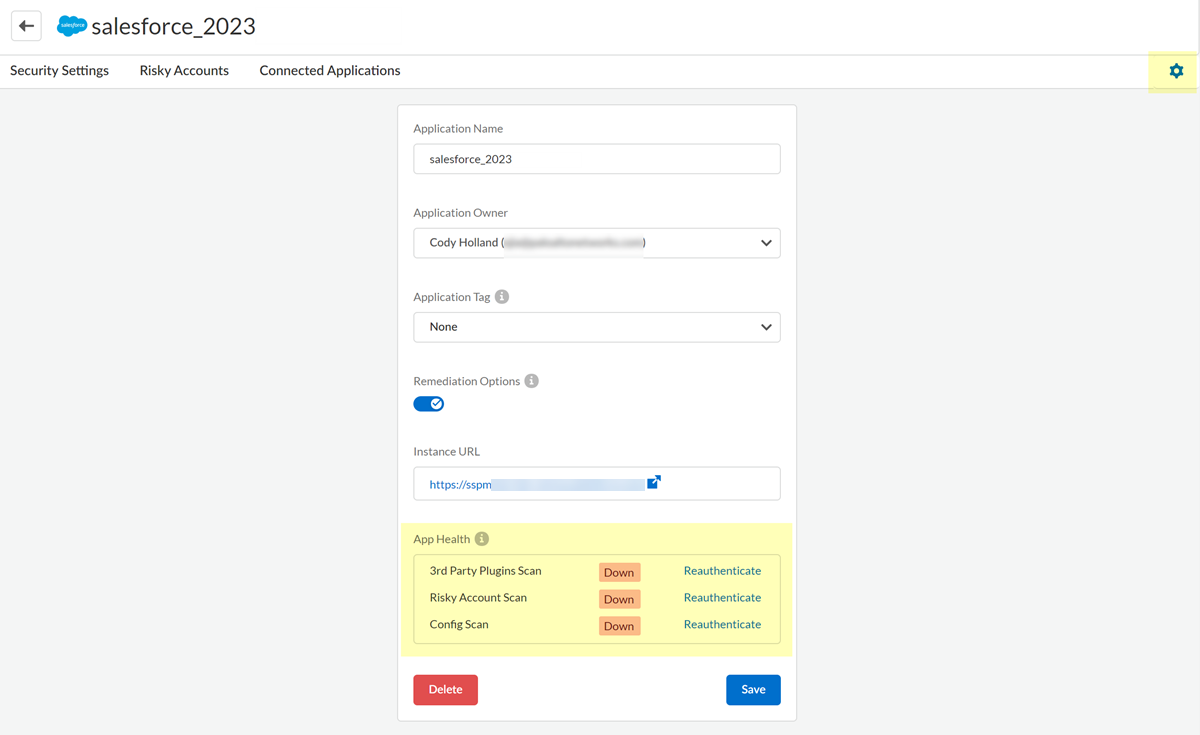1200x735 pixels.
Task: Toggle the Remediation Options switch
Action: [x=429, y=404]
